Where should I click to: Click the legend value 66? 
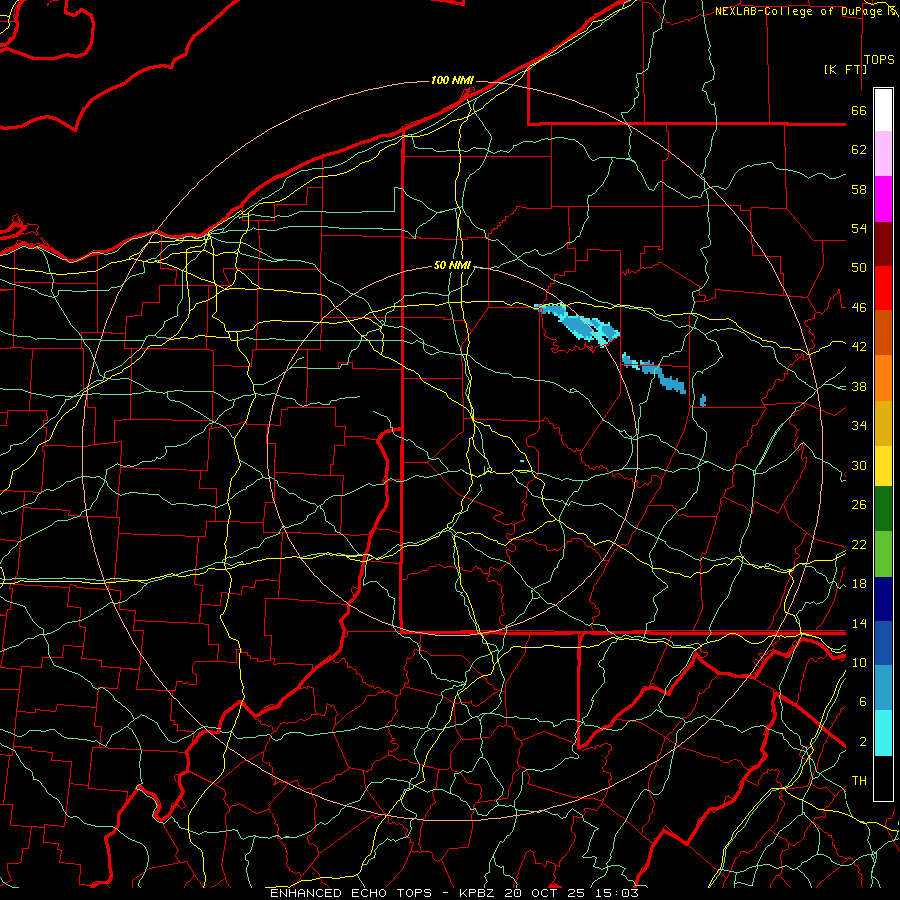pos(859,110)
